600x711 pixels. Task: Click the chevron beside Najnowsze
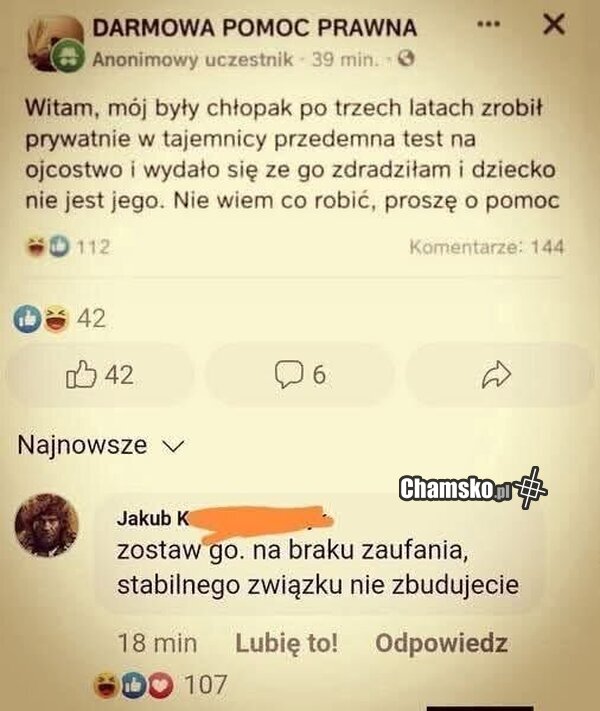tap(173, 447)
